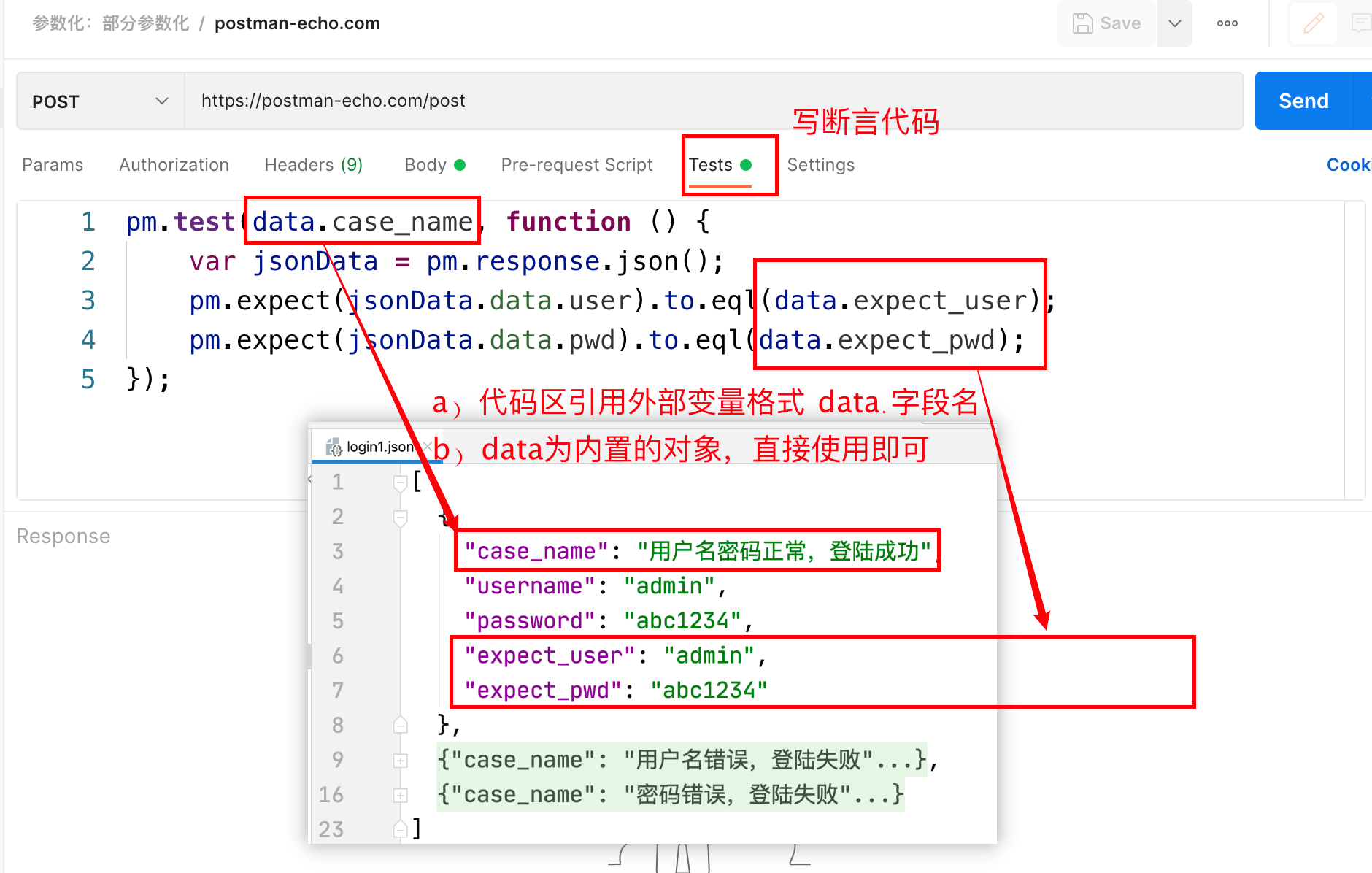Click line 1 in the Tests code editor
Viewport: 1372px width, 873px height.
click(x=418, y=221)
